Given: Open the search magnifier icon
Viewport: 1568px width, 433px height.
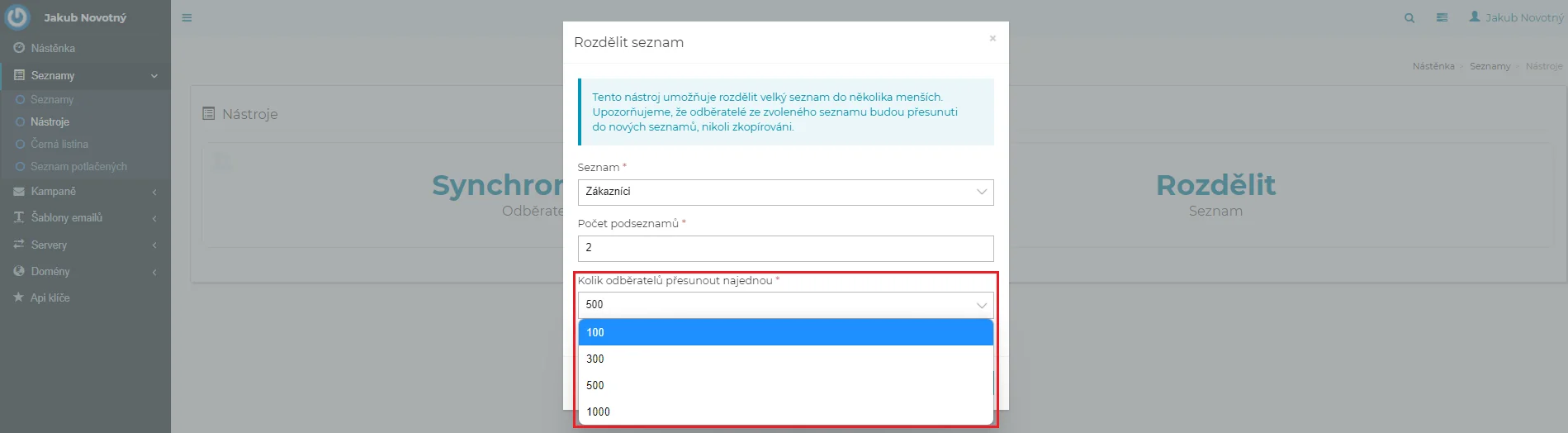Looking at the screenshot, I should tap(1409, 17).
